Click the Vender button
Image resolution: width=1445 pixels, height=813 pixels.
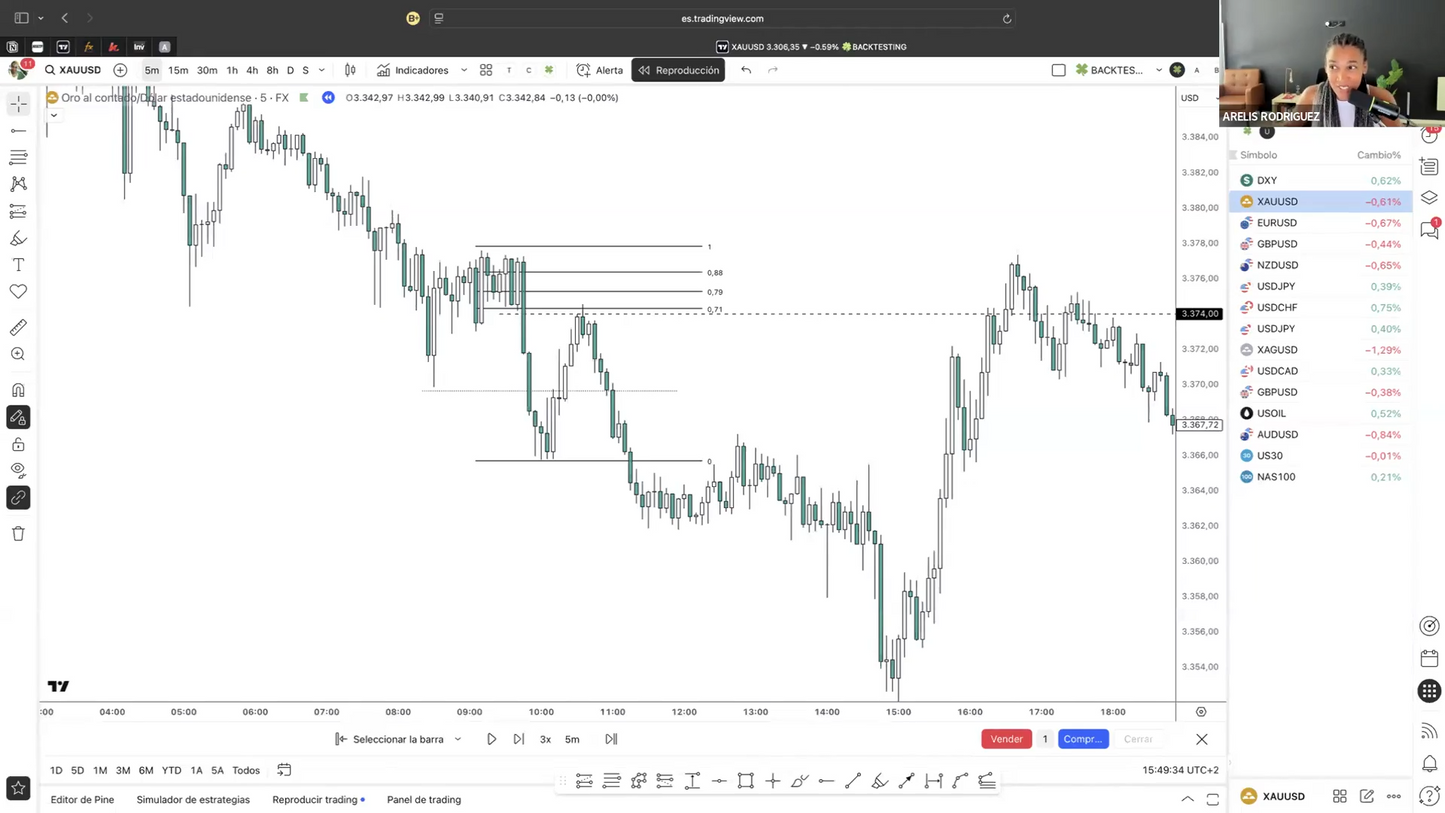(x=1006, y=739)
